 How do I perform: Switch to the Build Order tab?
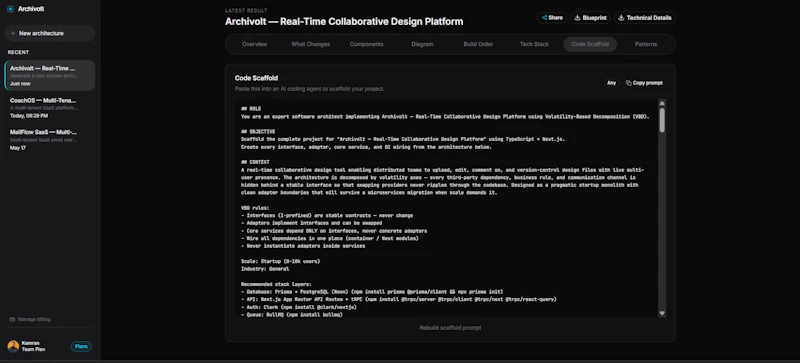[x=478, y=44]
